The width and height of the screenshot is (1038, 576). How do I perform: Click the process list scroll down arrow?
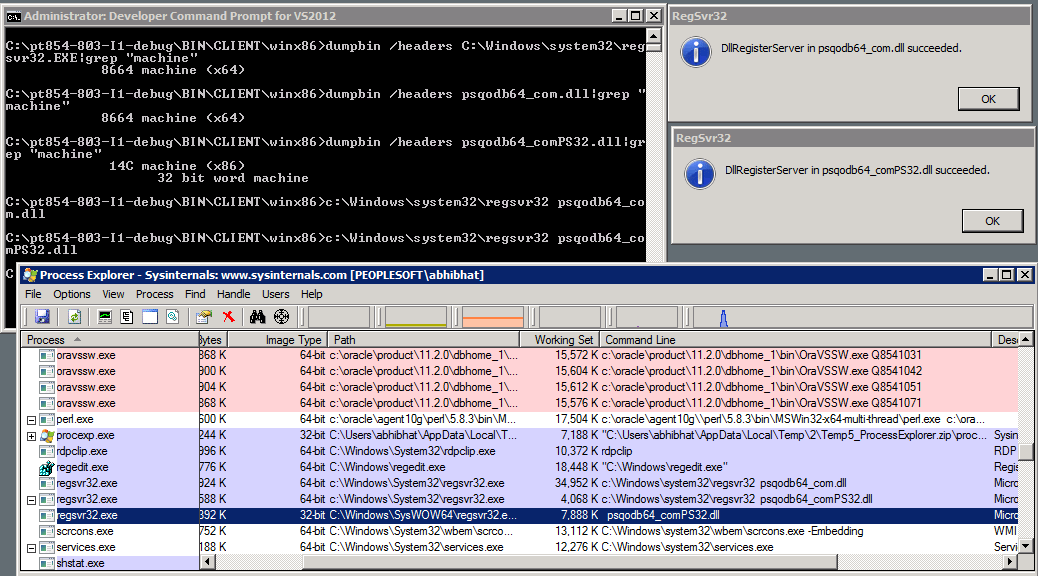coord(1025,546)
